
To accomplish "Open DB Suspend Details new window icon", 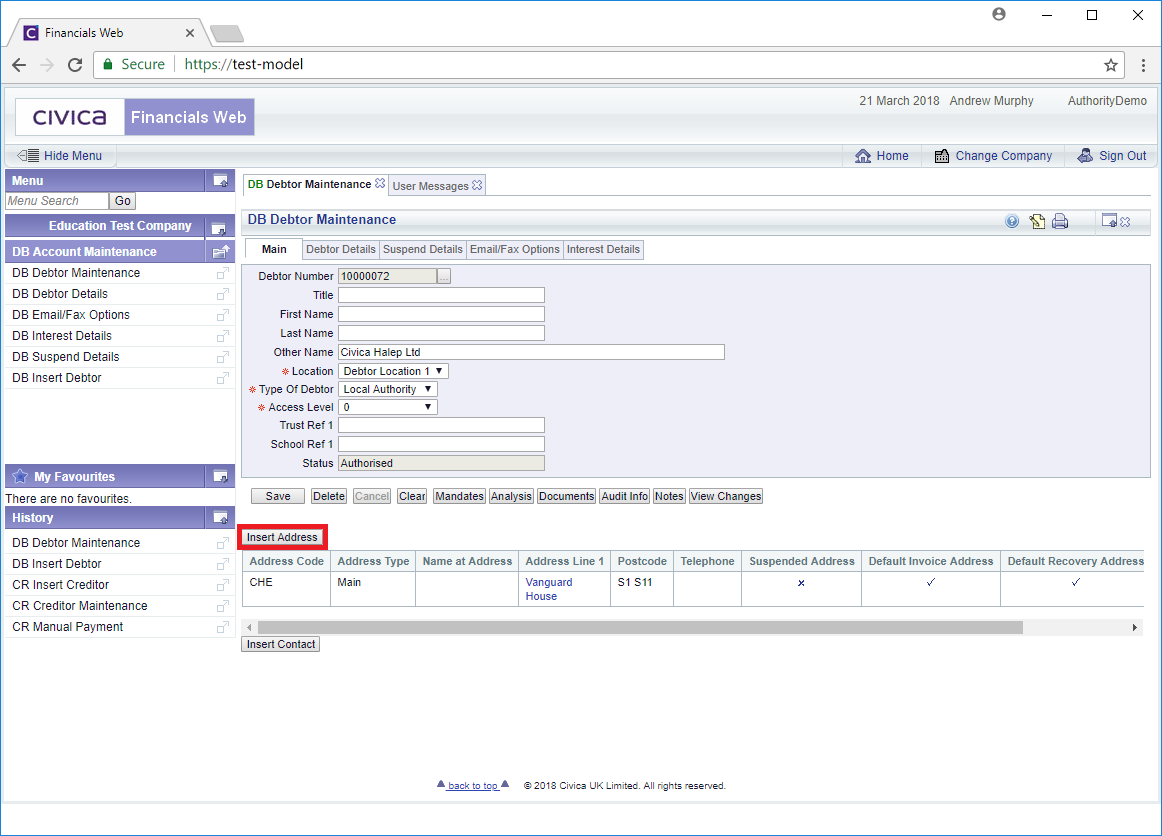I will tap(222, 357).
